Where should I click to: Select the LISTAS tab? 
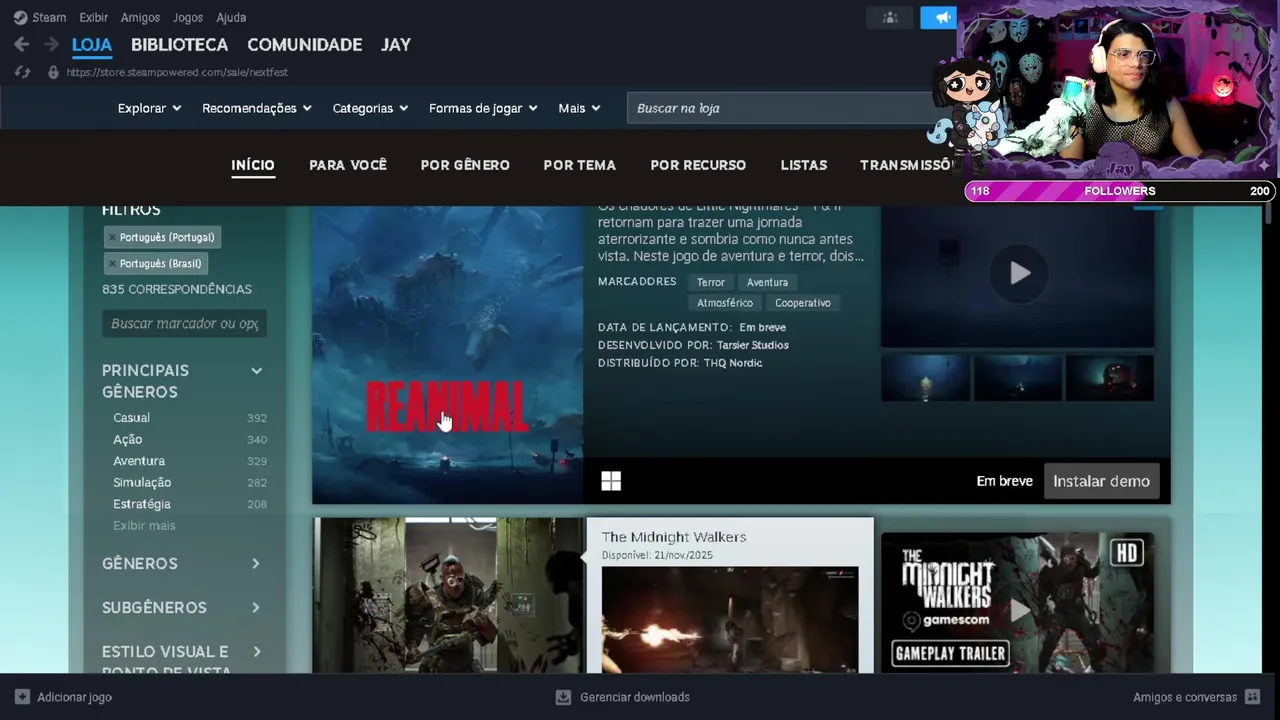(804, 165)
